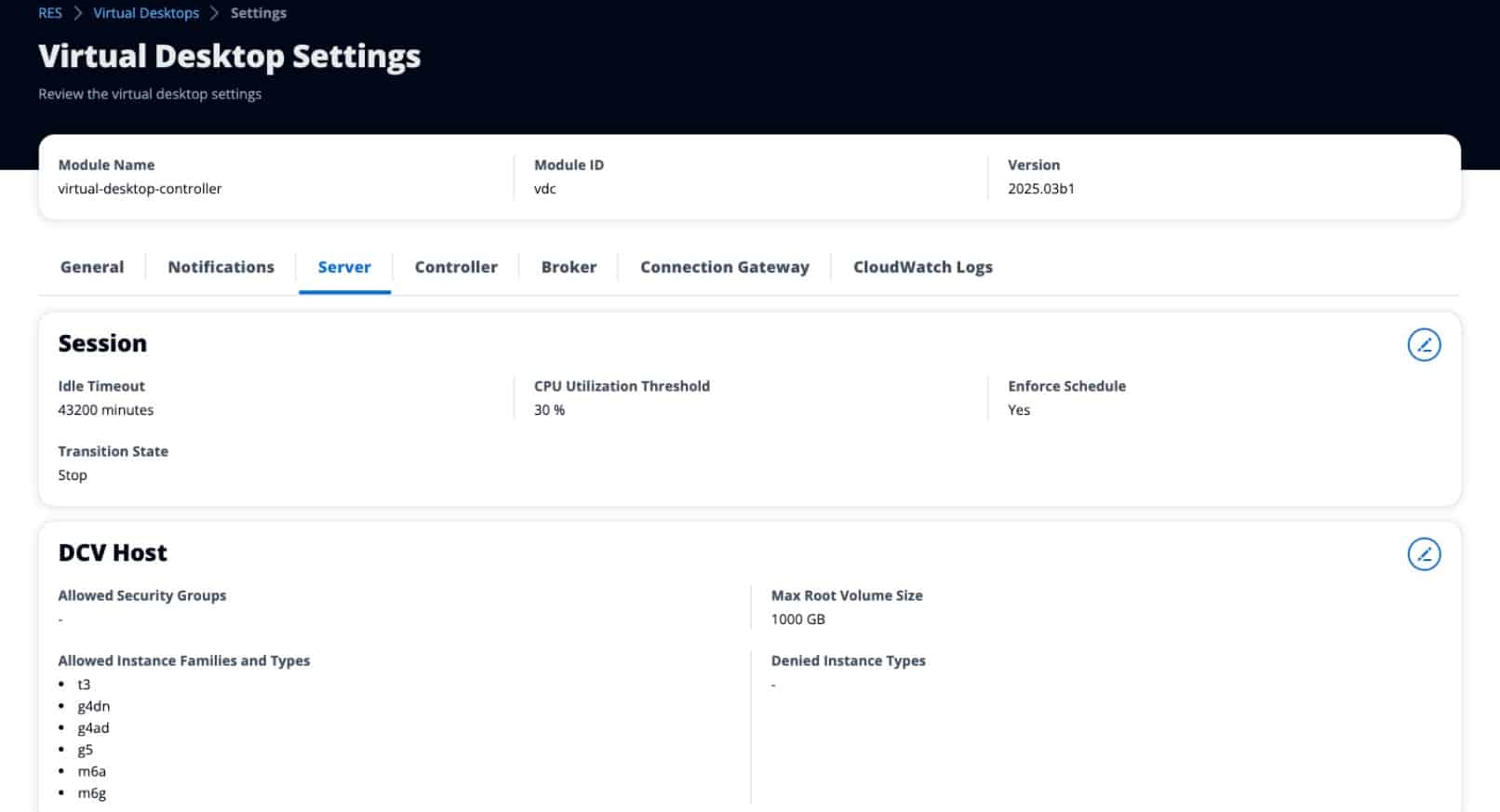
Task: Go to the Controller tab
Action: click(x=456, y=267)
